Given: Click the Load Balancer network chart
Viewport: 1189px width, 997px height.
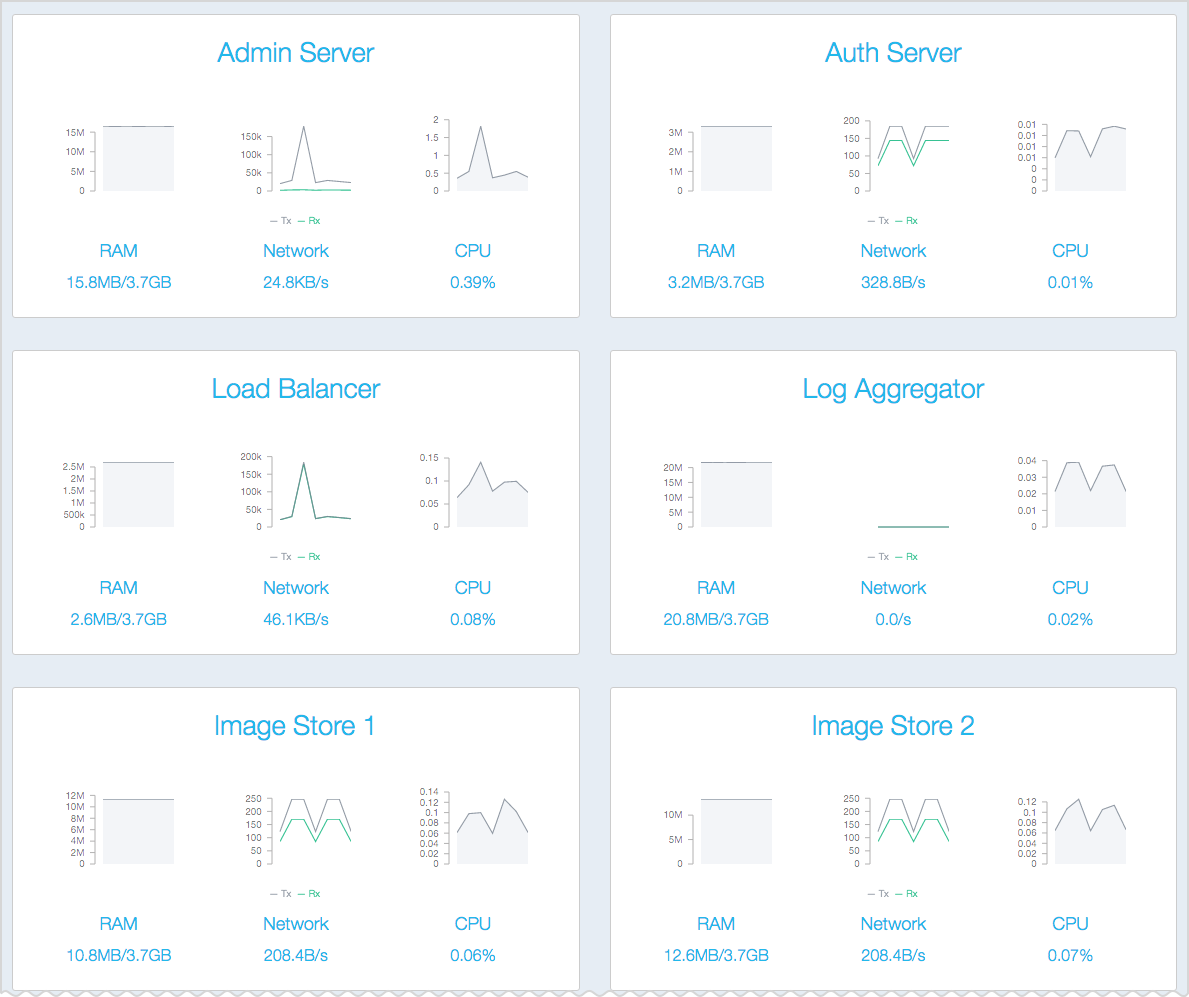Looking at the screenshot, I should coord(314,492).
